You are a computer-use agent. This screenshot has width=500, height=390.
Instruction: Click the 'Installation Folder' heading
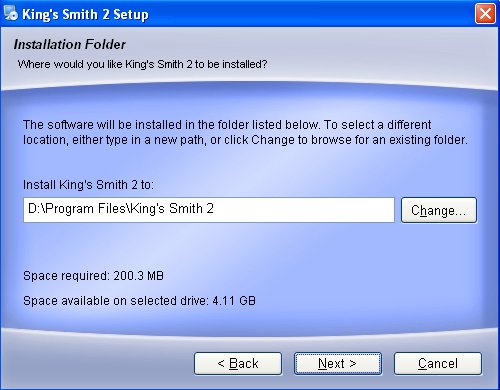(x=69, y=44)
